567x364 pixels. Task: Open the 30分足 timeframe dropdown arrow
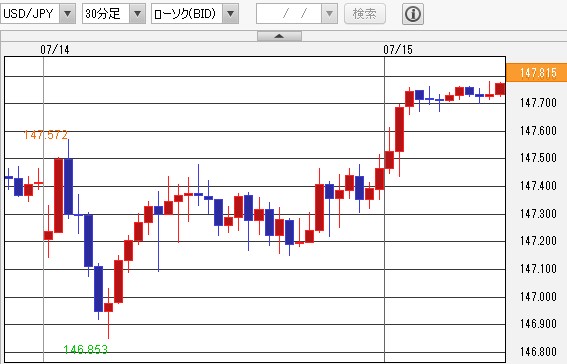click(x=137, y=14)
